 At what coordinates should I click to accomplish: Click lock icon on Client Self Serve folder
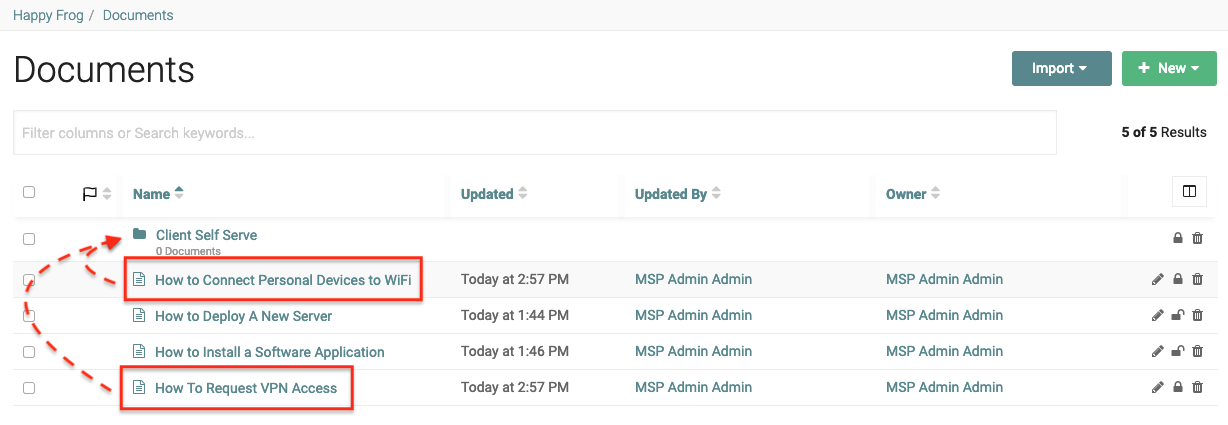(x=1178, y=238)
